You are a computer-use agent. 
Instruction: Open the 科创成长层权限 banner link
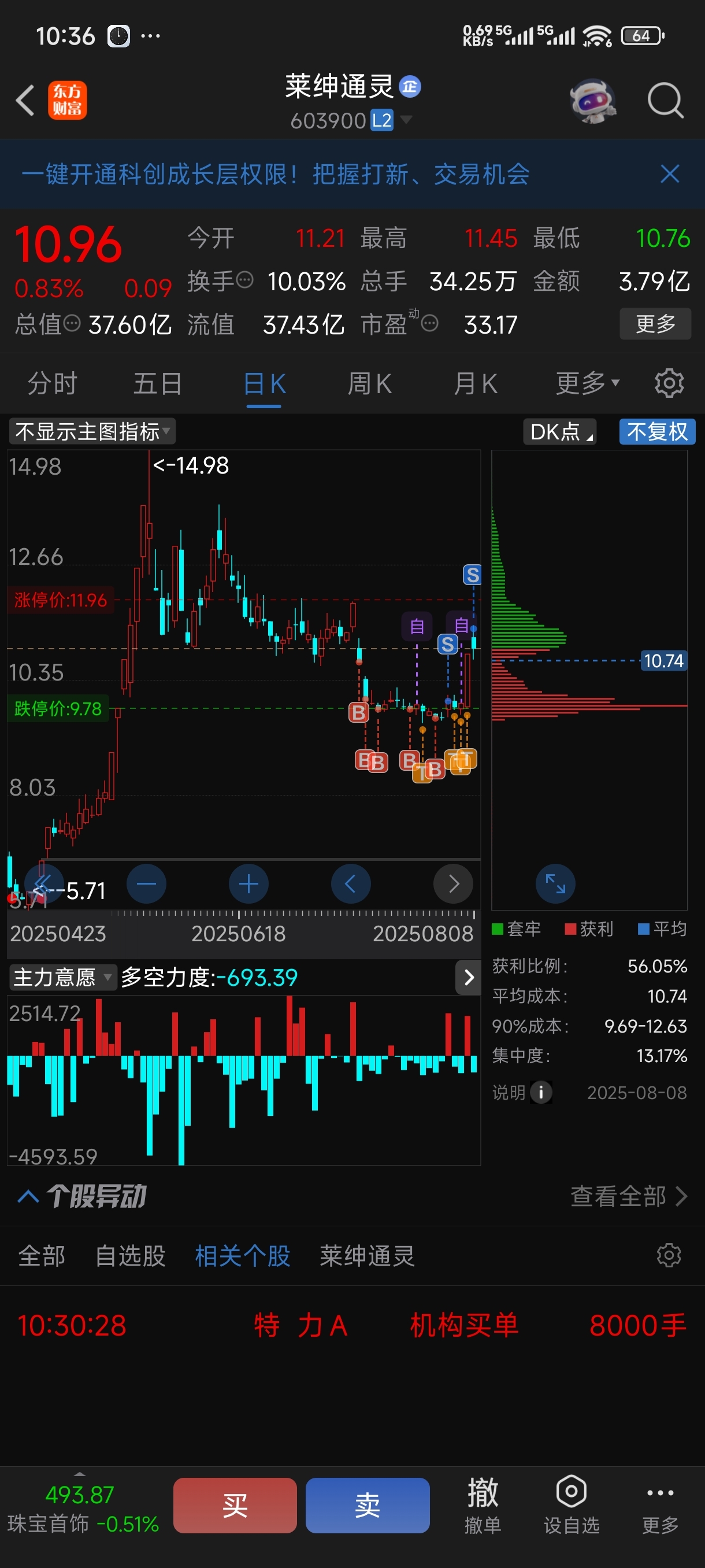pyautogui.click(x=276, y=174)
